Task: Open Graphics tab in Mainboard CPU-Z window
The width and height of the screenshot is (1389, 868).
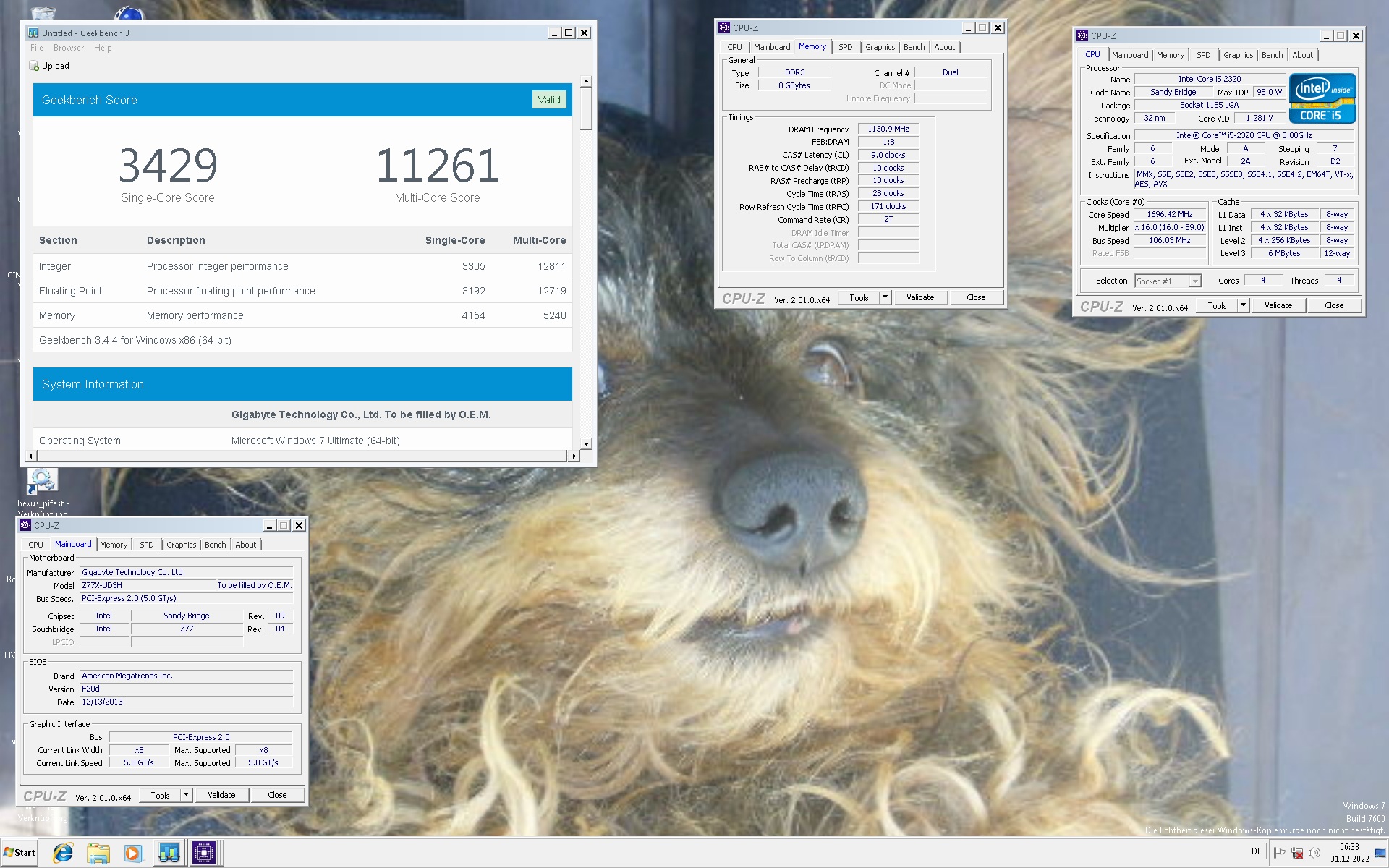Action: [x=181, y=545]
